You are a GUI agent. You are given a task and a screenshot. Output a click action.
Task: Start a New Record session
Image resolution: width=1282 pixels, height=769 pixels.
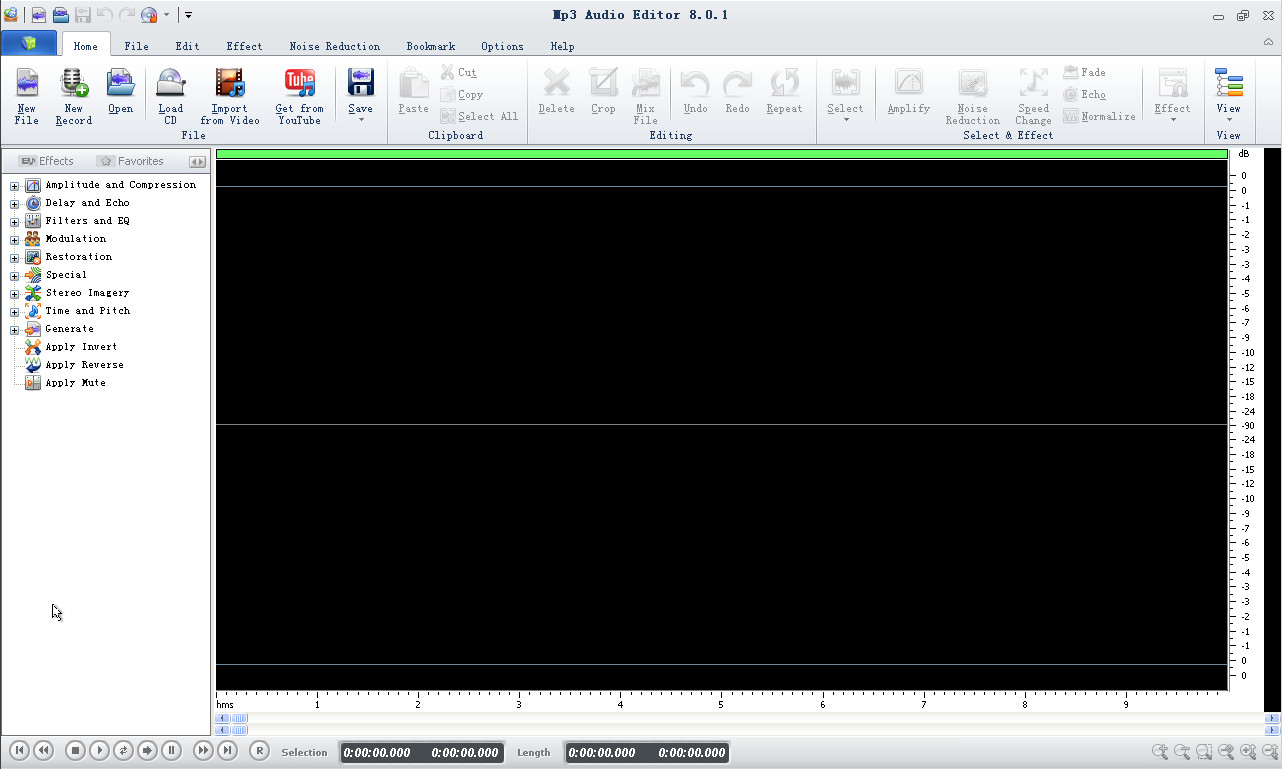tap(74, 97)
